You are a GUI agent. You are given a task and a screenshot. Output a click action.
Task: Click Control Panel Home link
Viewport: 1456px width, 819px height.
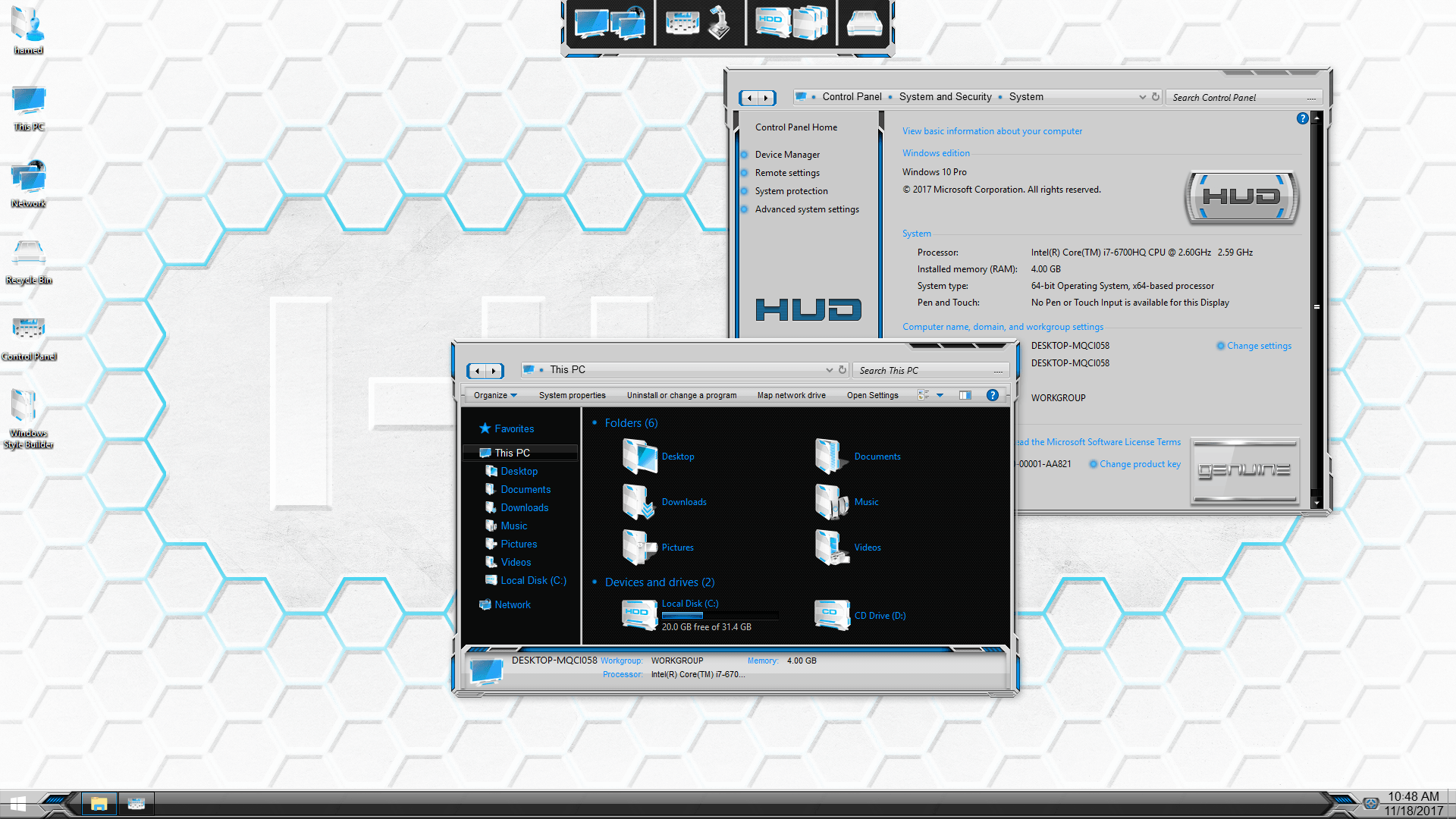tap(796, 127)
